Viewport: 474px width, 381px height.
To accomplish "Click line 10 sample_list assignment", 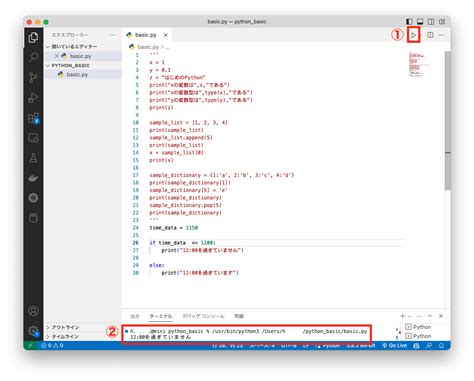I will point(188,123).
